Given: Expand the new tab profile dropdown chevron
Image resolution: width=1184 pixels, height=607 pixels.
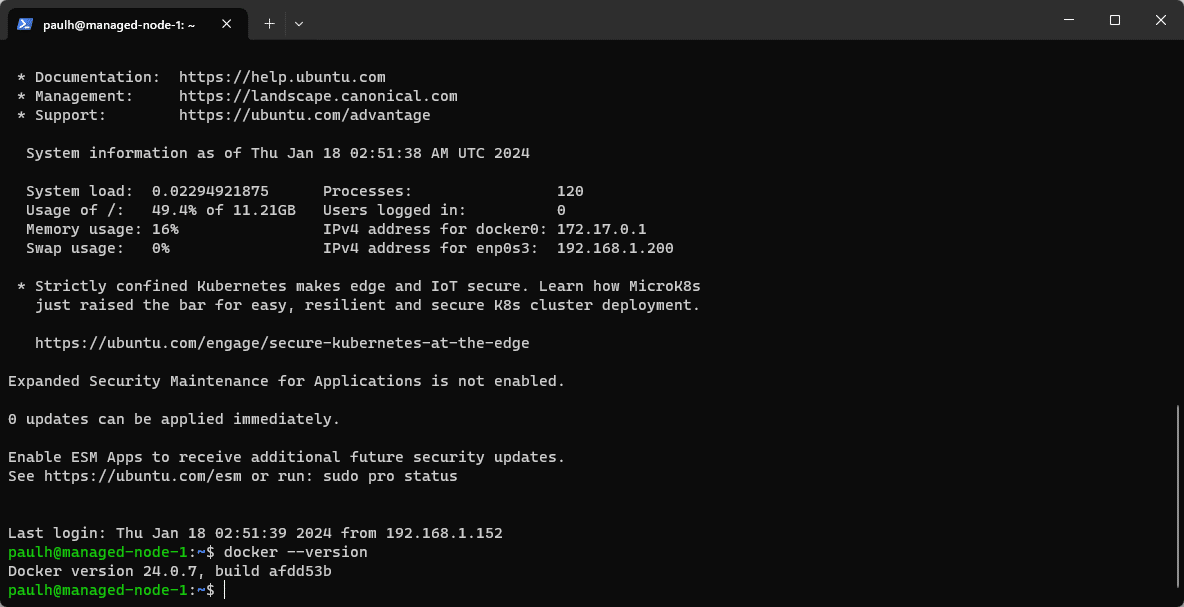Looking at the screenshot, I should point(299,23).
